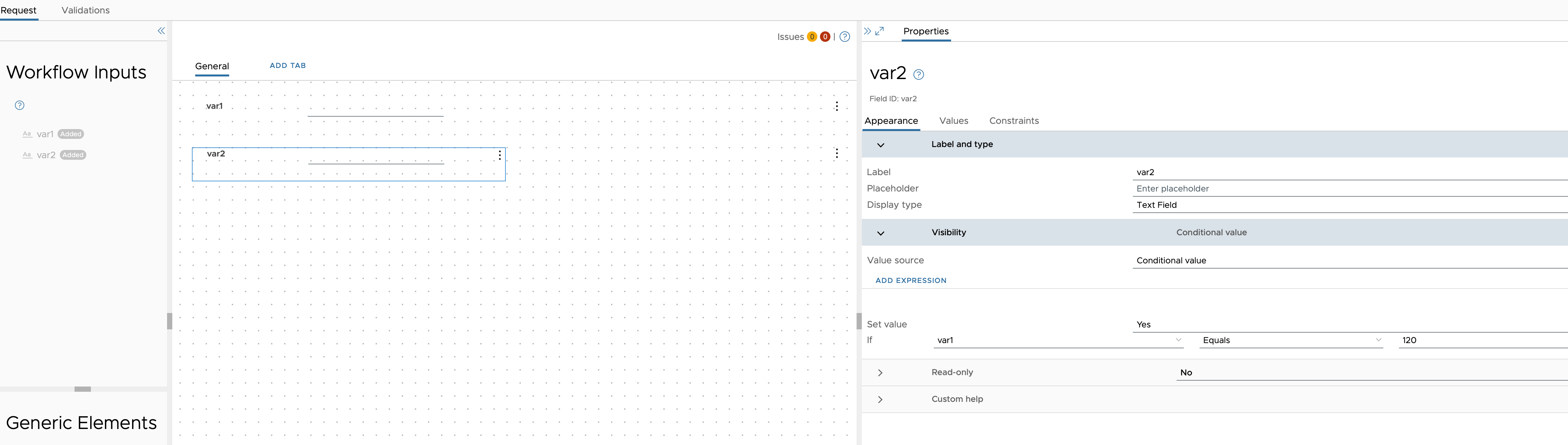Click the Aa text-type icon beside var1

point(27,134)
